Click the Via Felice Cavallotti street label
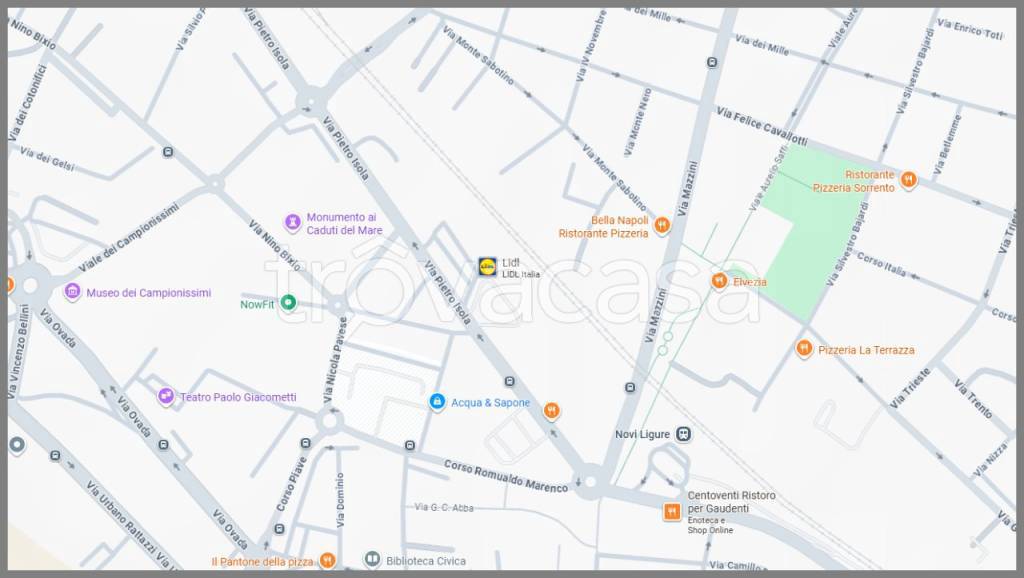1024x578 pixels. [x=761, y=126]
